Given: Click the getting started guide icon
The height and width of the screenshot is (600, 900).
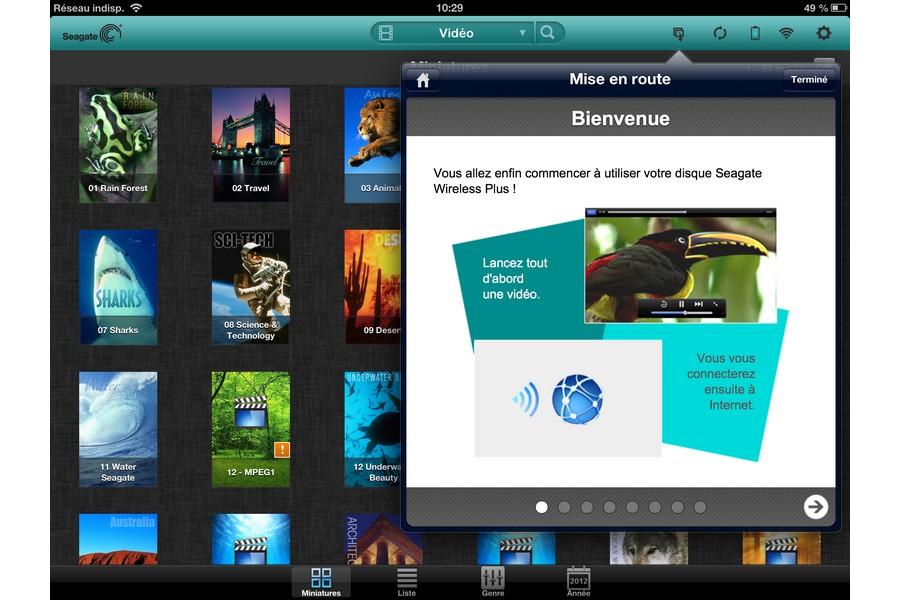Looking at the screenshot, I should tap(678, 34).
